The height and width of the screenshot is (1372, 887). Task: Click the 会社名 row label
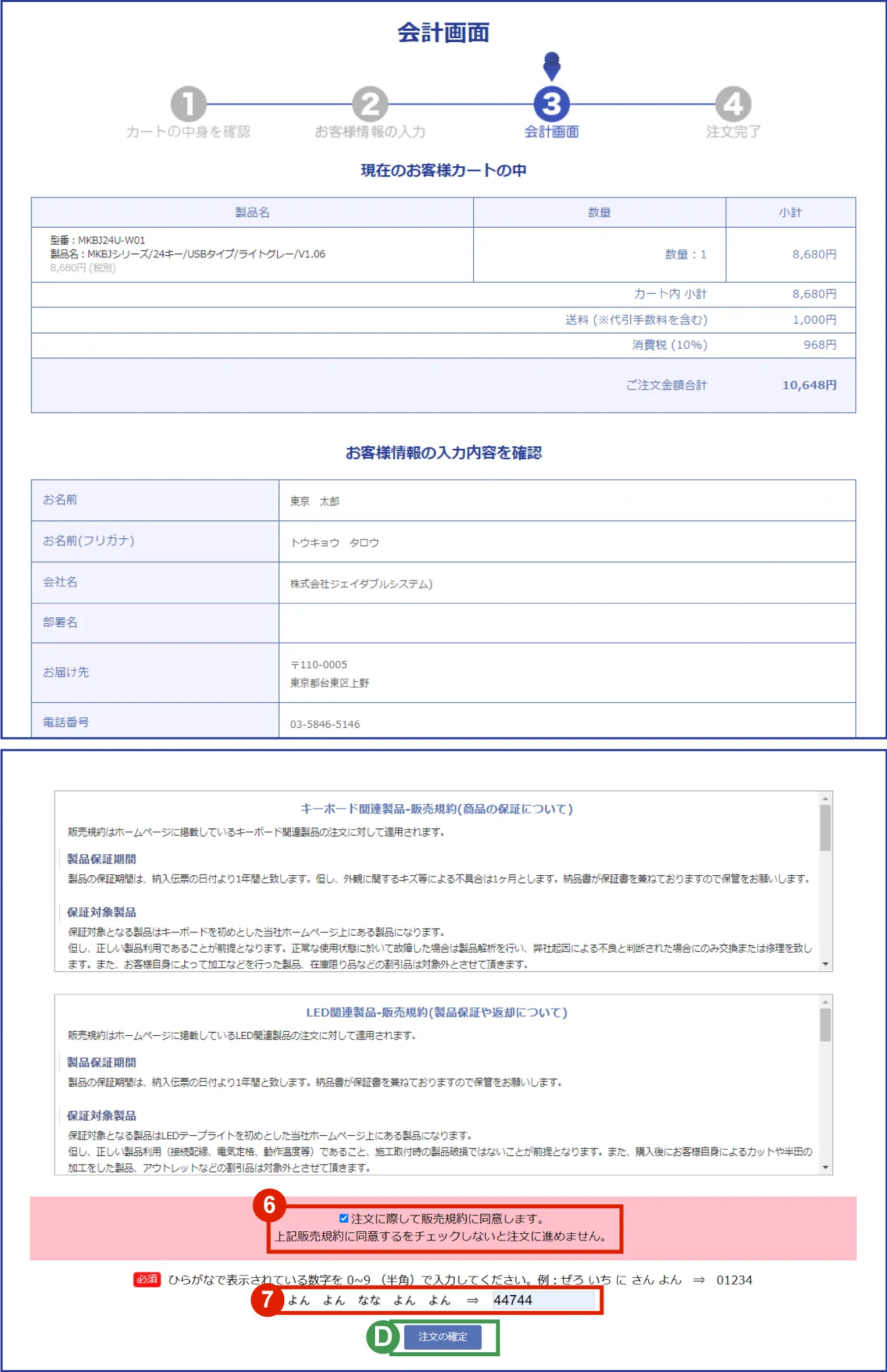[60, 582]
